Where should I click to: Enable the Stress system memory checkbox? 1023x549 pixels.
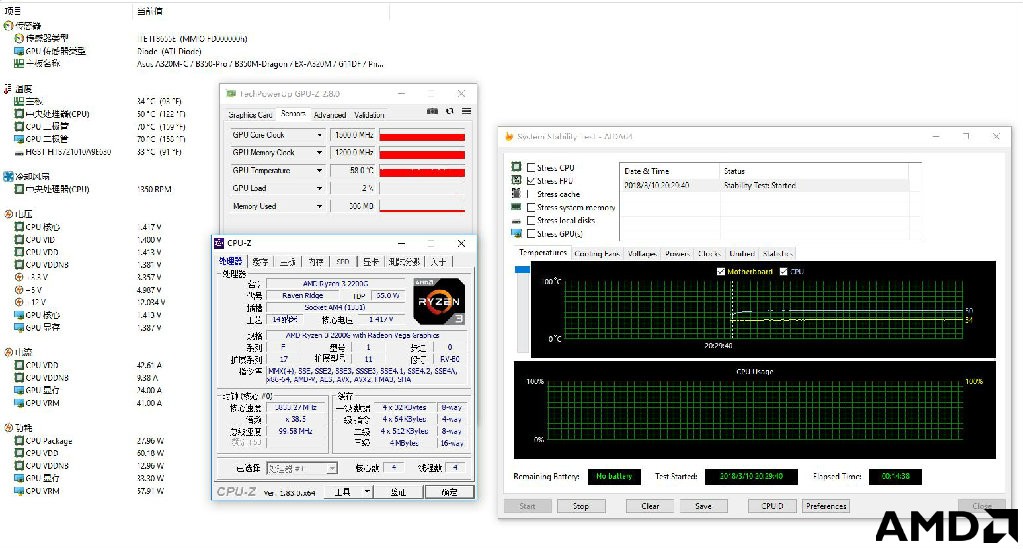point(530,207)
